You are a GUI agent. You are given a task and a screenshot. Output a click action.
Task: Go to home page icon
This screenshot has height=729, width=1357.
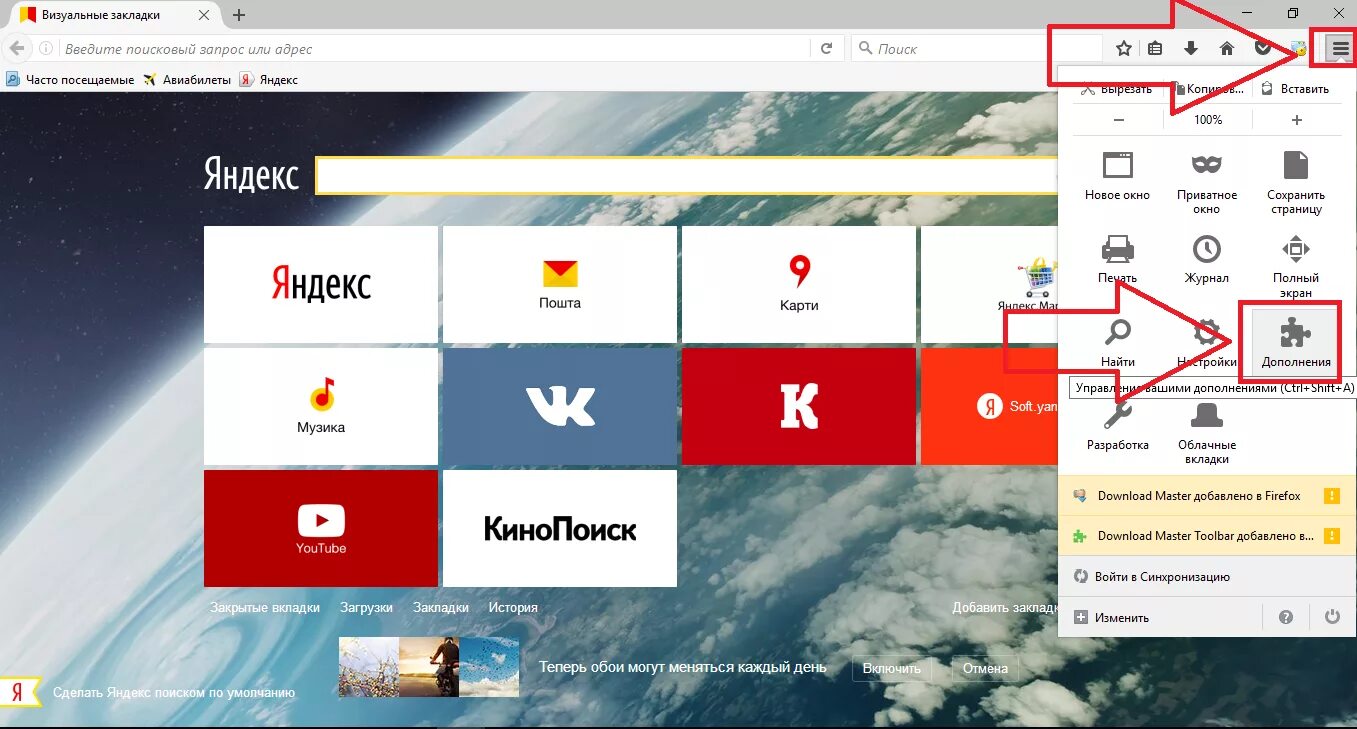click(x=1227, y=48)
